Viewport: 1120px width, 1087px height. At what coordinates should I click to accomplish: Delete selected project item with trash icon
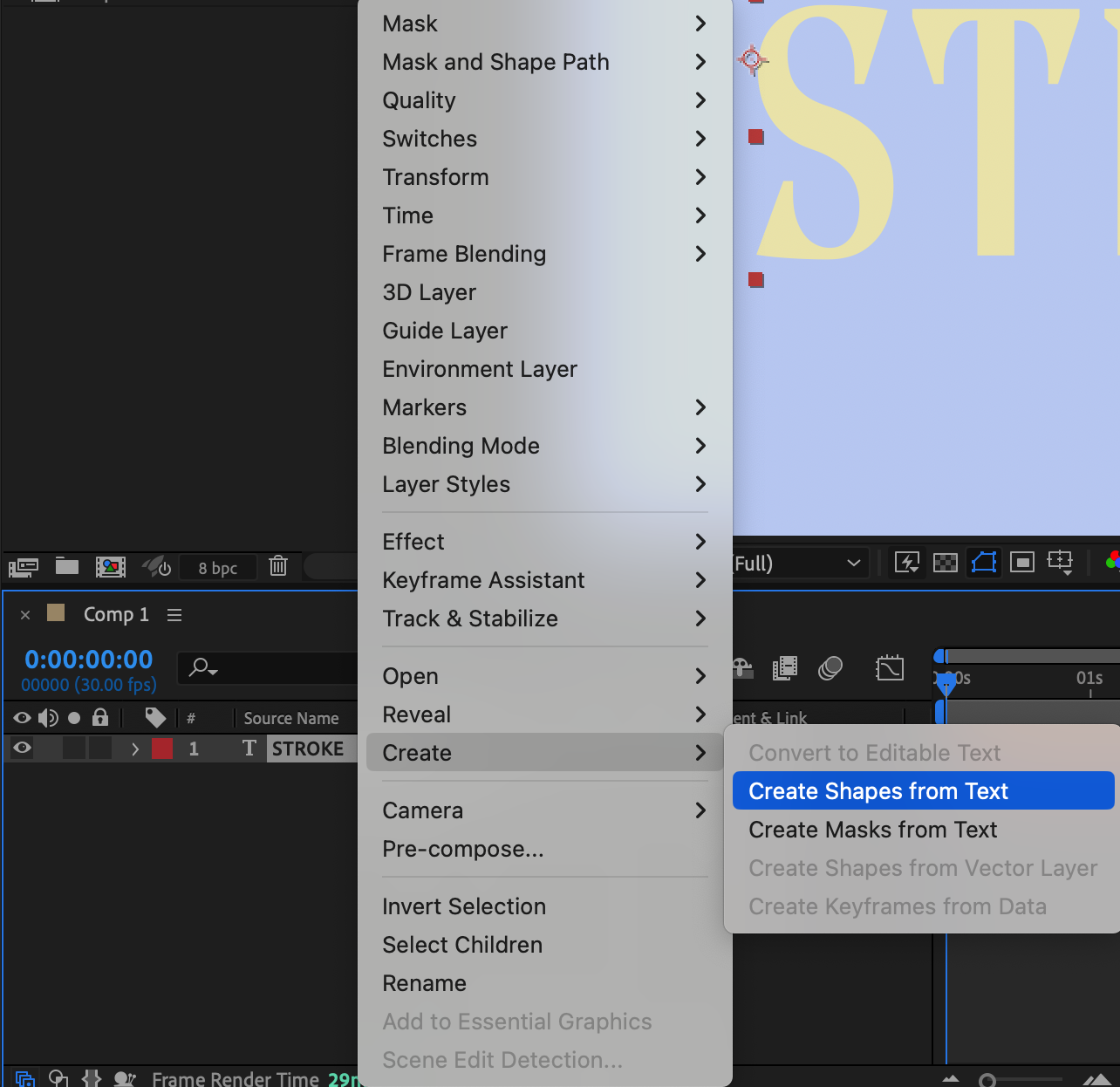(278, 566)
